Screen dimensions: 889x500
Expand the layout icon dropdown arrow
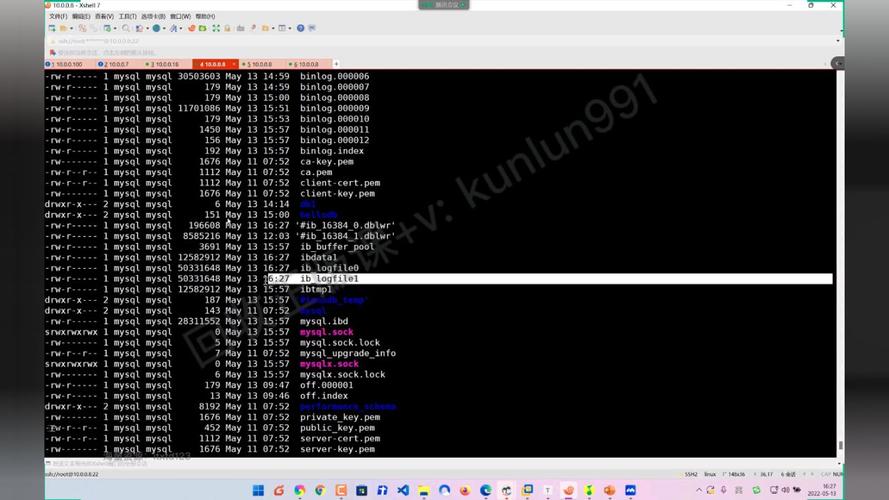(290, 28)
